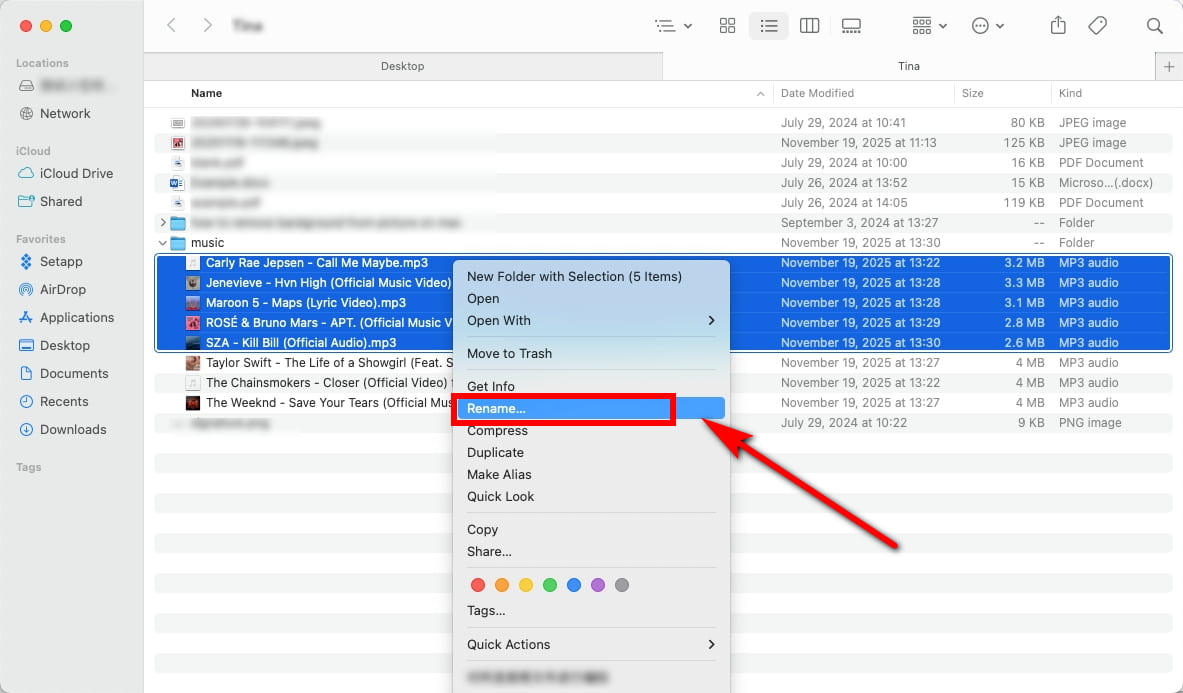Go back with the left arrow
Image resolution: width=1183 pixels, height=693 pixels.
coord(172,26)
